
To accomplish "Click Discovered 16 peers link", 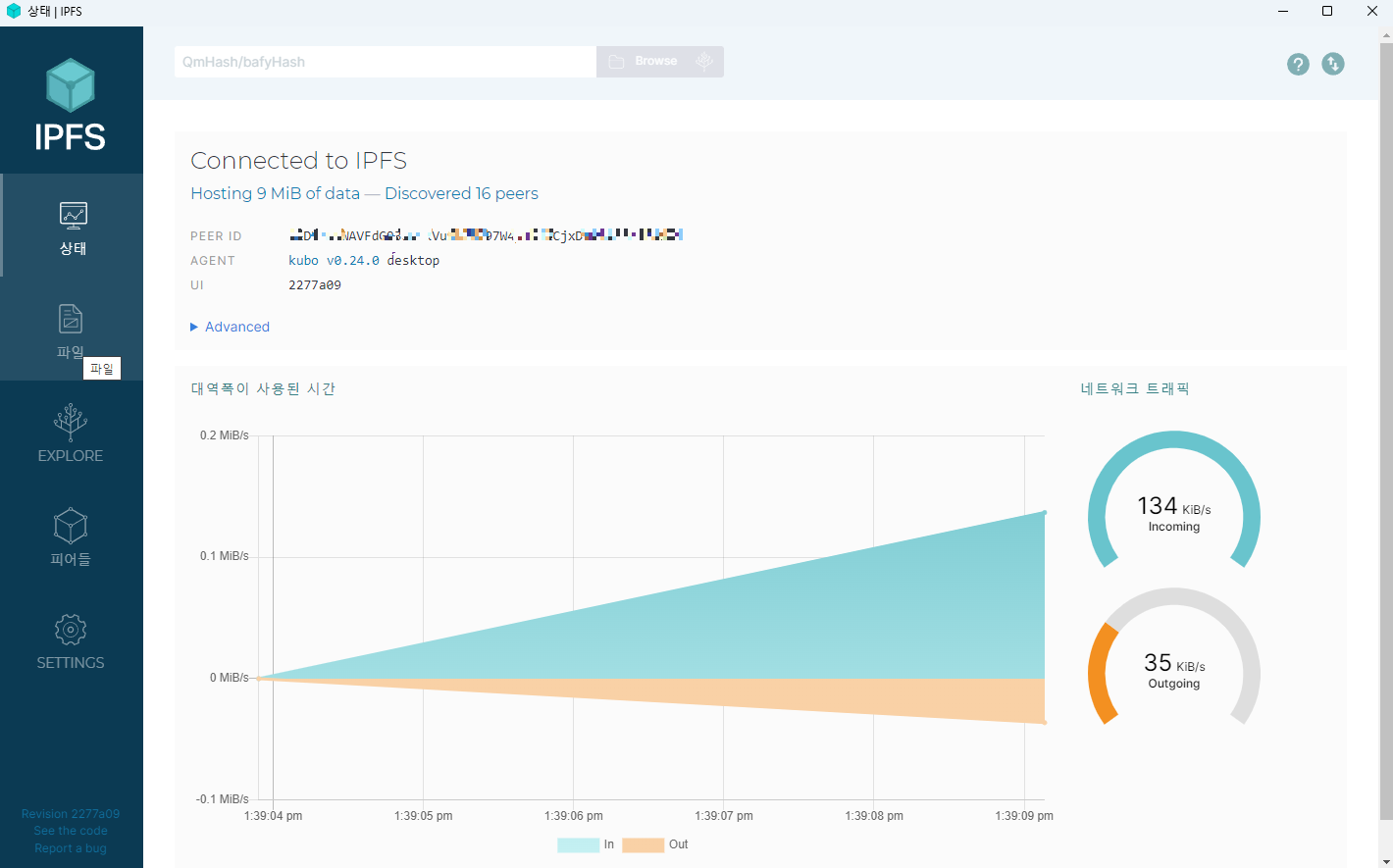I will pos(461,193).
